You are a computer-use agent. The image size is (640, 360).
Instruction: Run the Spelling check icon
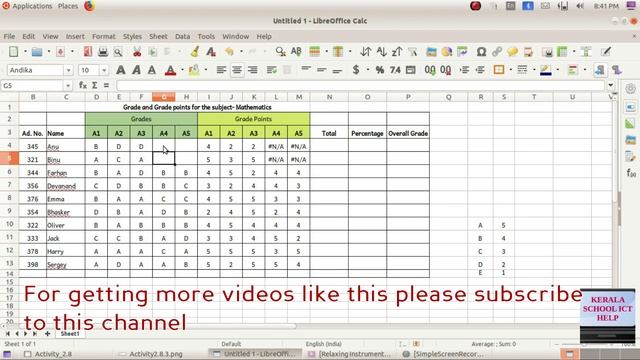point(296,52)
